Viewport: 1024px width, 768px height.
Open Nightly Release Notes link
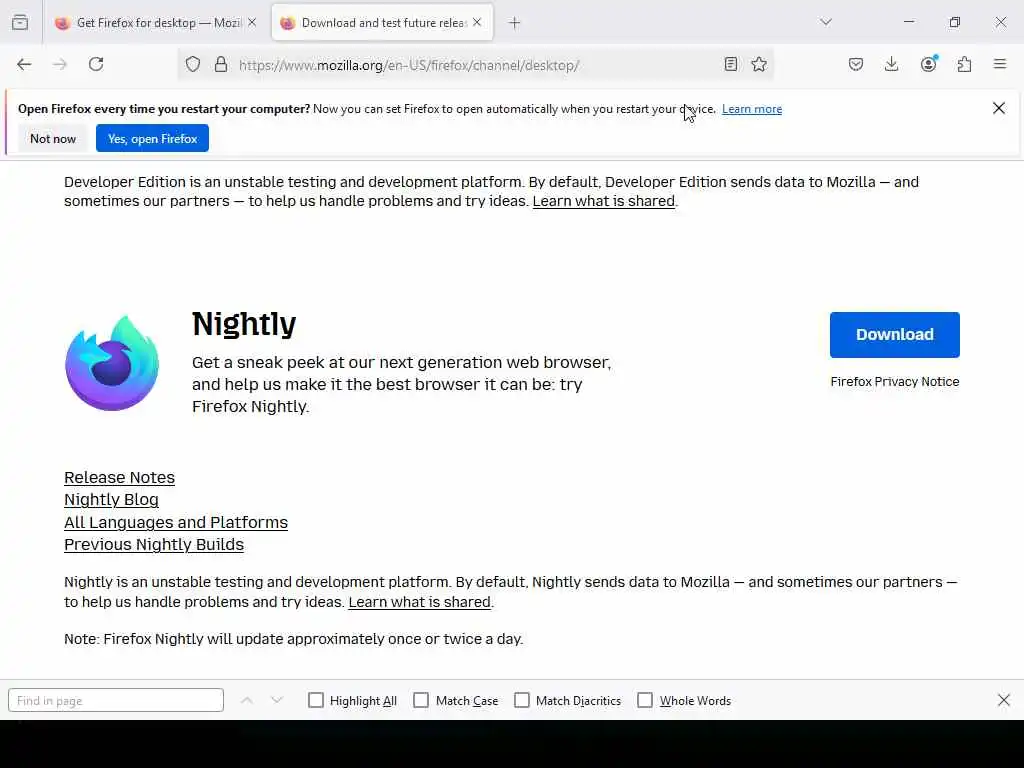coord(120,477)
